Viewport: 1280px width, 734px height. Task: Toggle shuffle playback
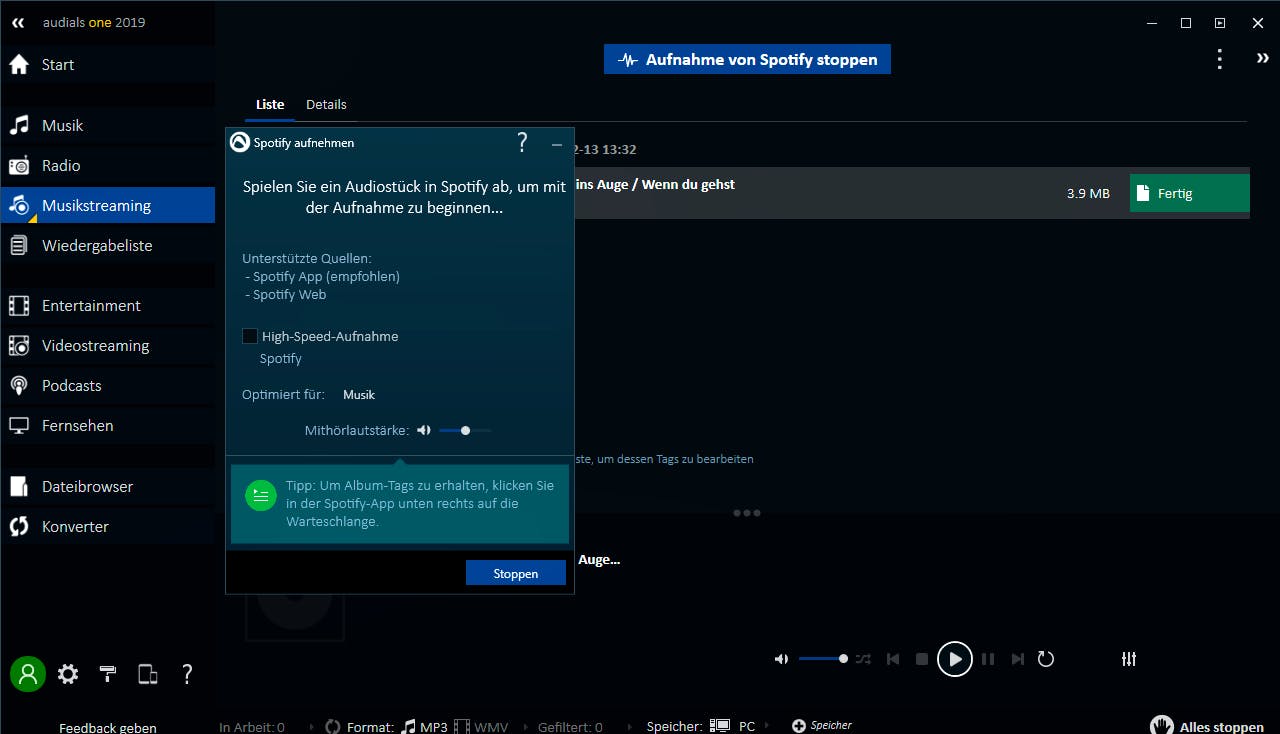pos(864,659)
